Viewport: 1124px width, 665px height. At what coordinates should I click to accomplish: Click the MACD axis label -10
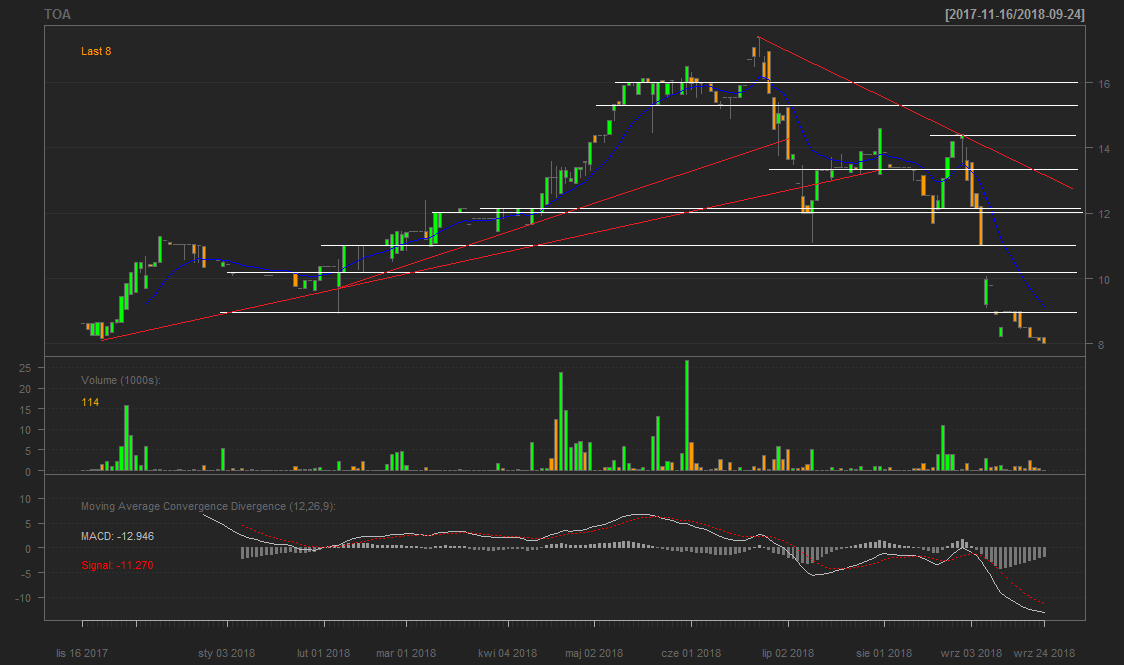pyautogui.click(x=24, y=598)
